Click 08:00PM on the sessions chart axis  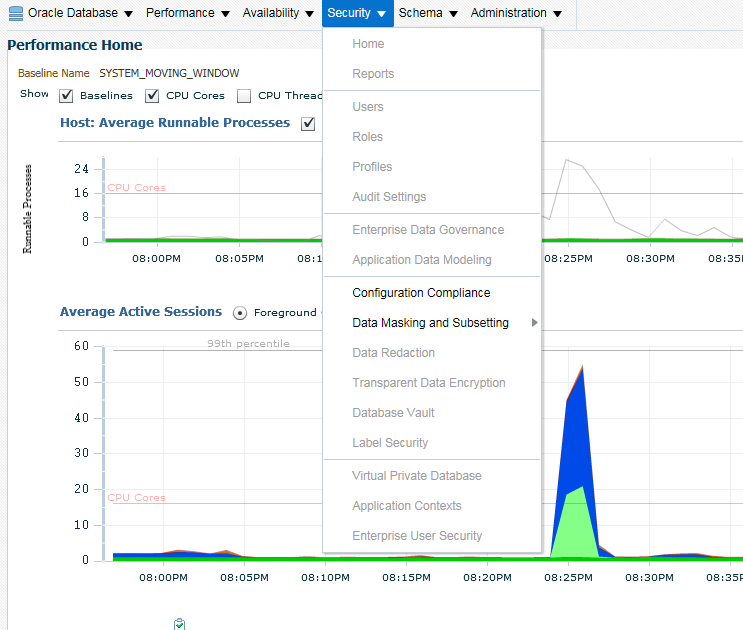[x=163, y=578]
